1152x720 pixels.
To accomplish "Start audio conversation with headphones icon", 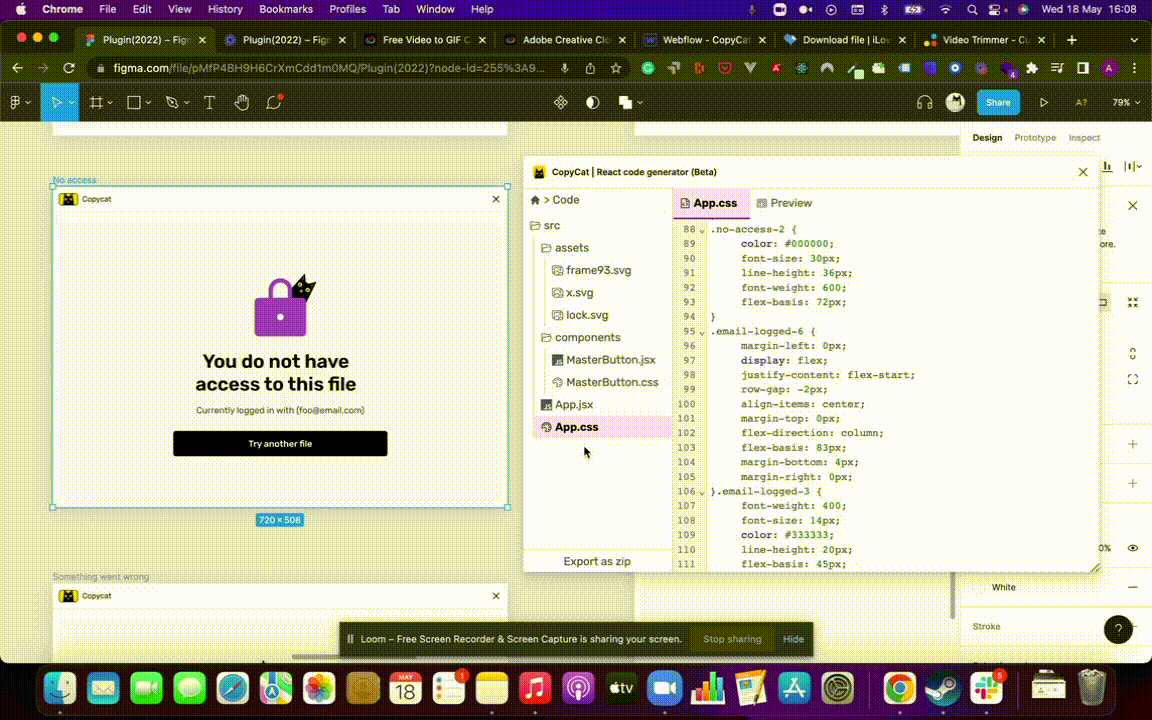I will point(924,103).
